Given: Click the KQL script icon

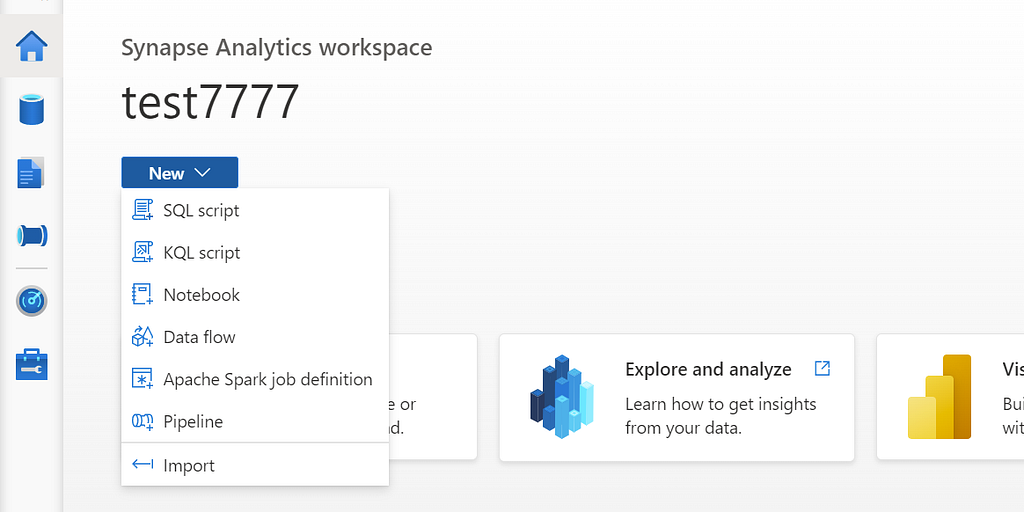Looking at the screenshot, I should click(x=142, y=252).
